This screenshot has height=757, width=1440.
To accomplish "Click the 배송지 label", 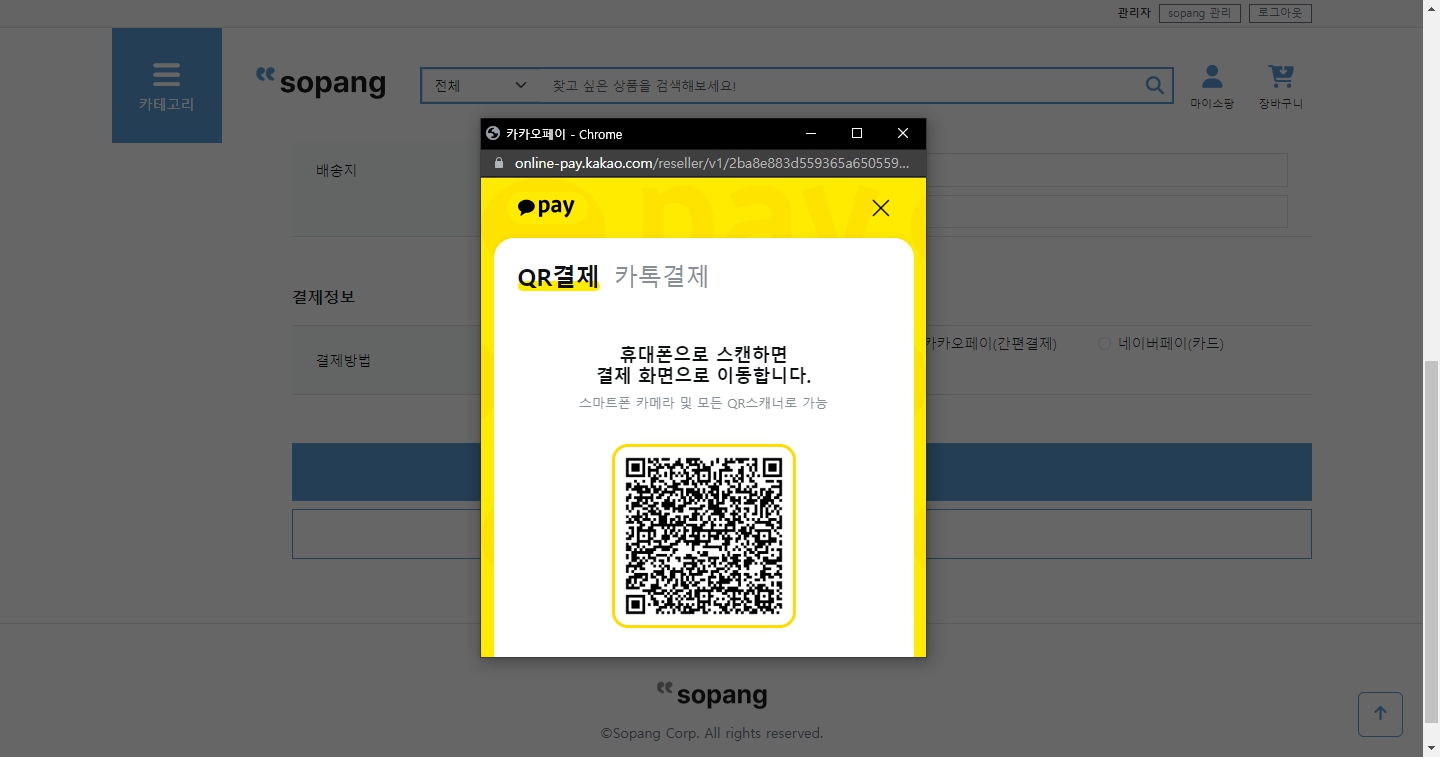I will pos(336,170).
